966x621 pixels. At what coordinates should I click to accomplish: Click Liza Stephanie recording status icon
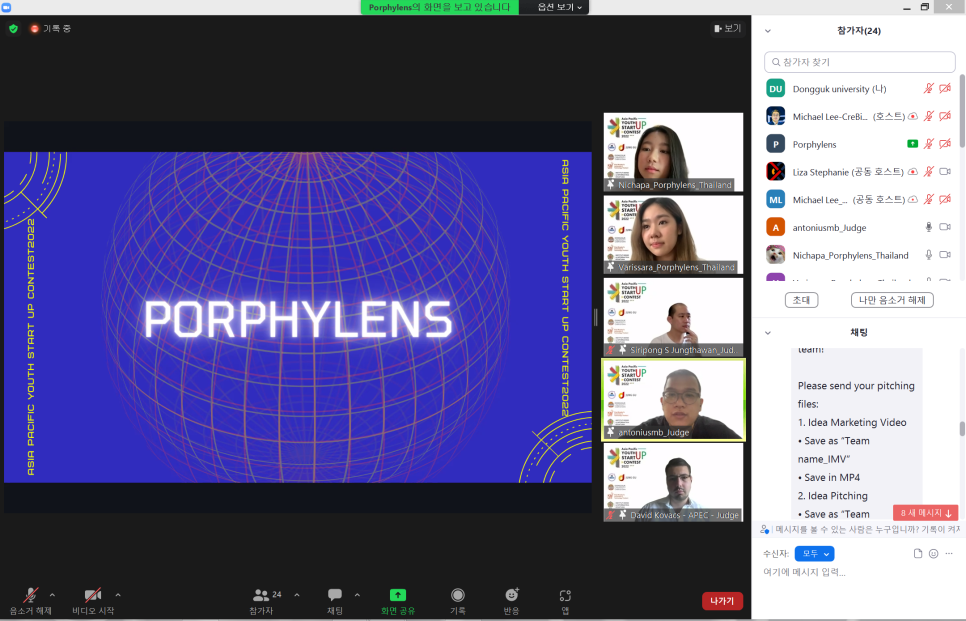pyautogui.click(x=913, y=172)
